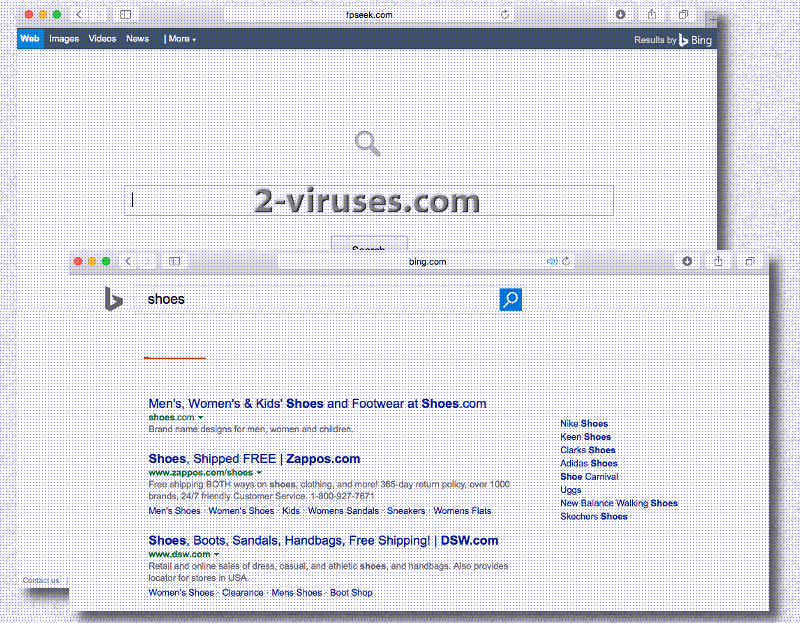Open the Sneakers sublink
The width and height of the screenshot is (800, 623).
(x=406, y=511)
